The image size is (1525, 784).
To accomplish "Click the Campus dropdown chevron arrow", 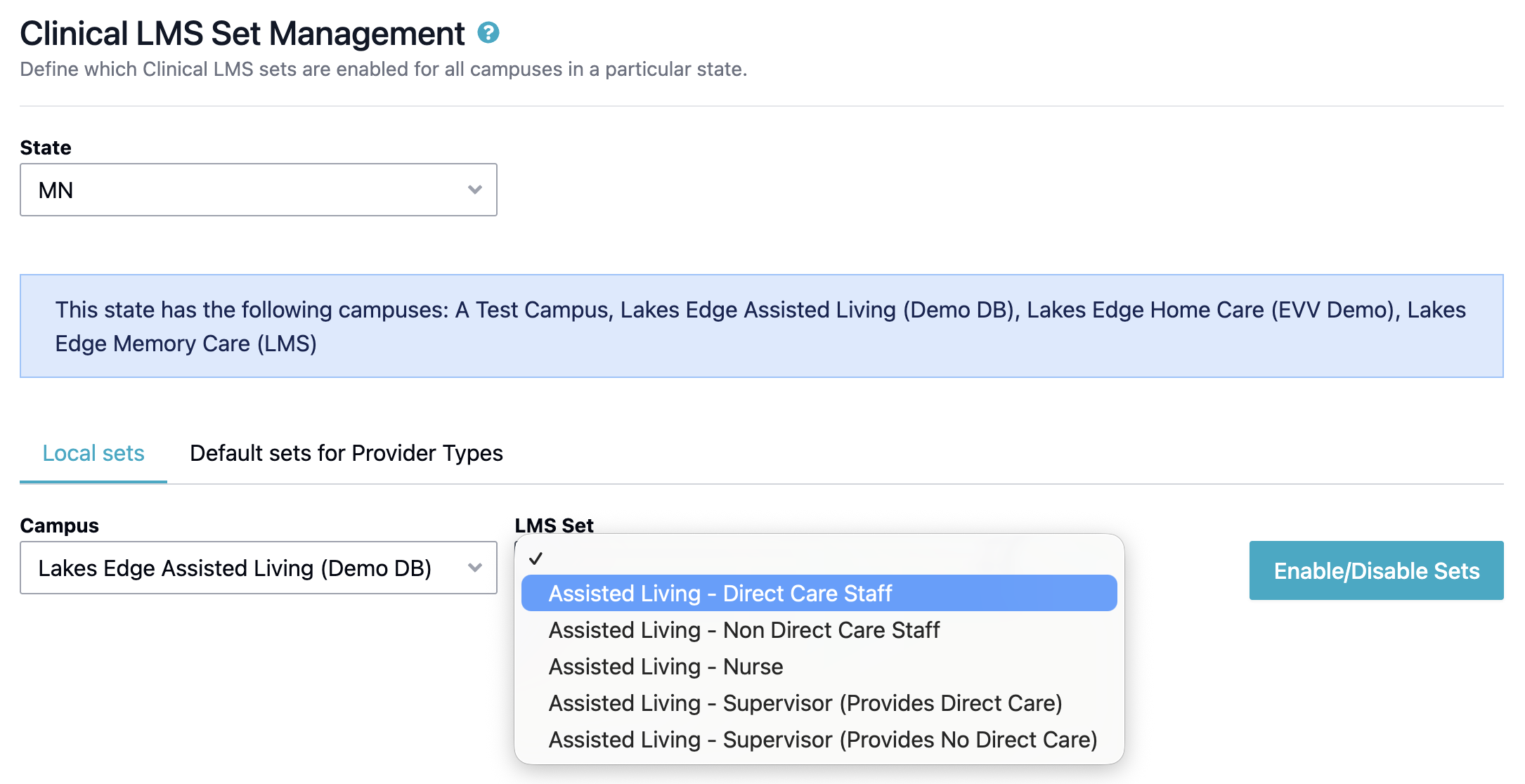I will pos(475,568).
